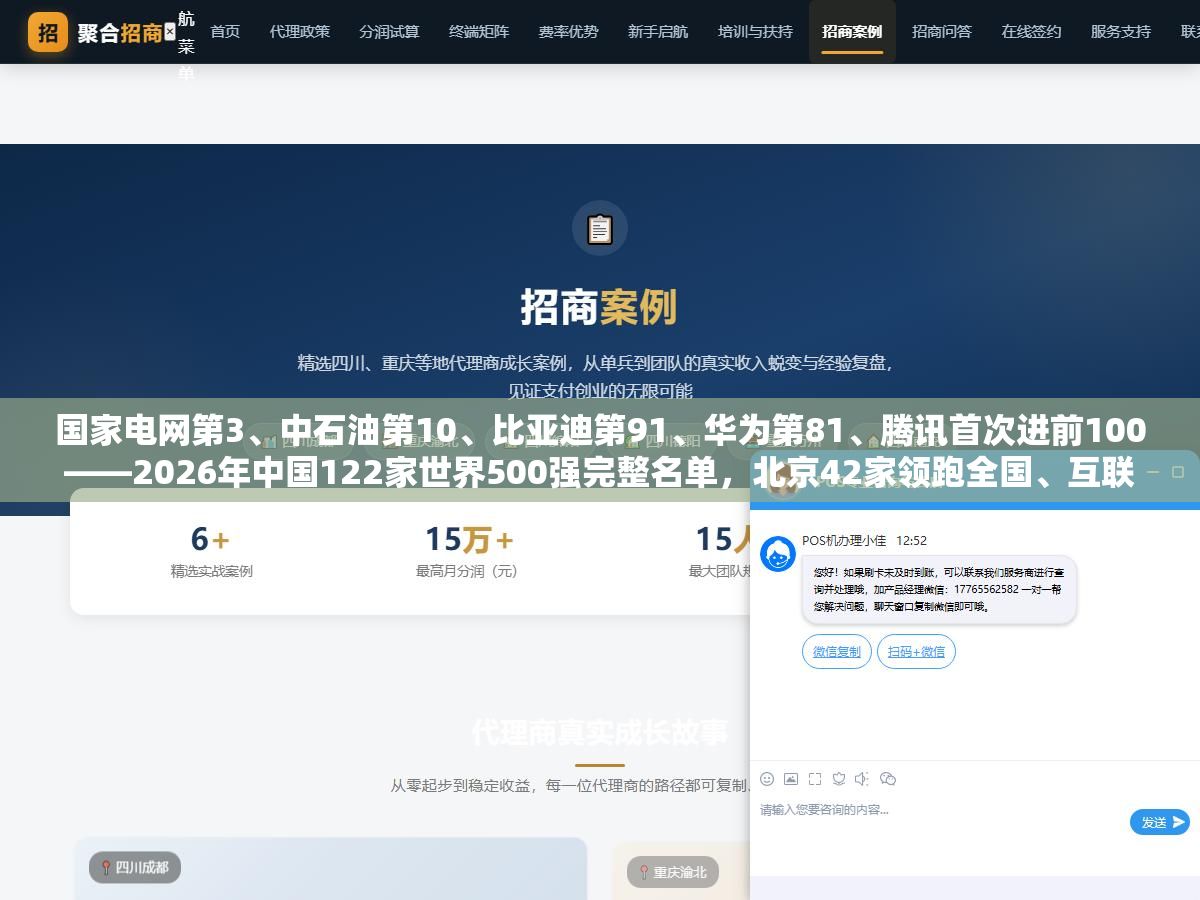Click the 6+ 精选实战案例 statistic
Screen dimensions: 1200x900
pyautogui.click(x=211, y=551)
